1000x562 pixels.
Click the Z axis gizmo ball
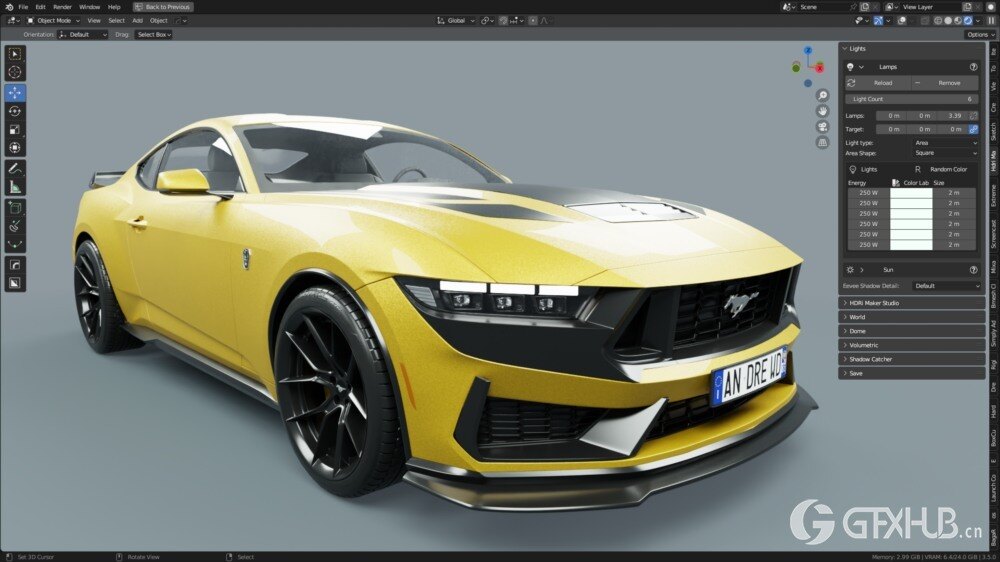808,50
